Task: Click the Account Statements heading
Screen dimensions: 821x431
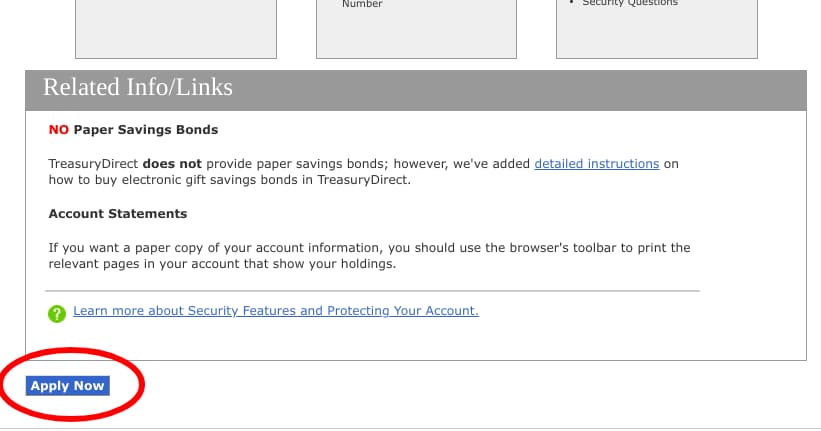Action: tap(118, 214)
